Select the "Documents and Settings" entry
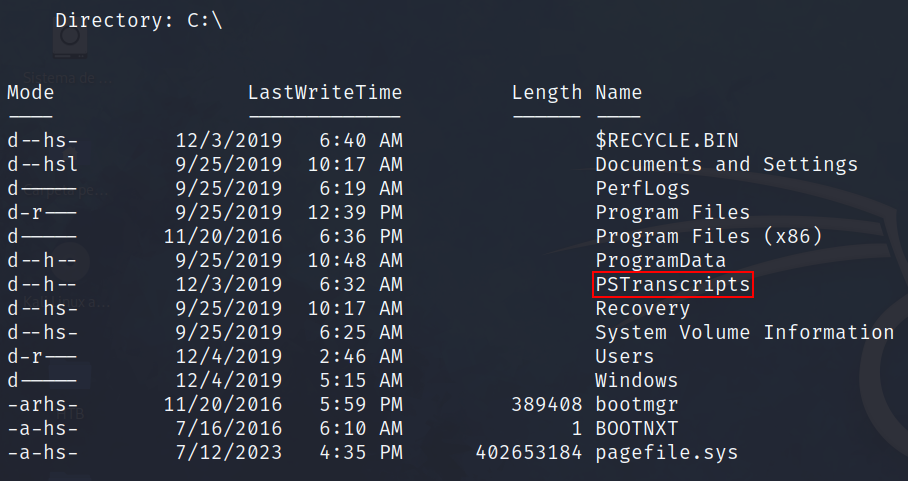This screenshot has width=908, height=481. coord(726,164)
